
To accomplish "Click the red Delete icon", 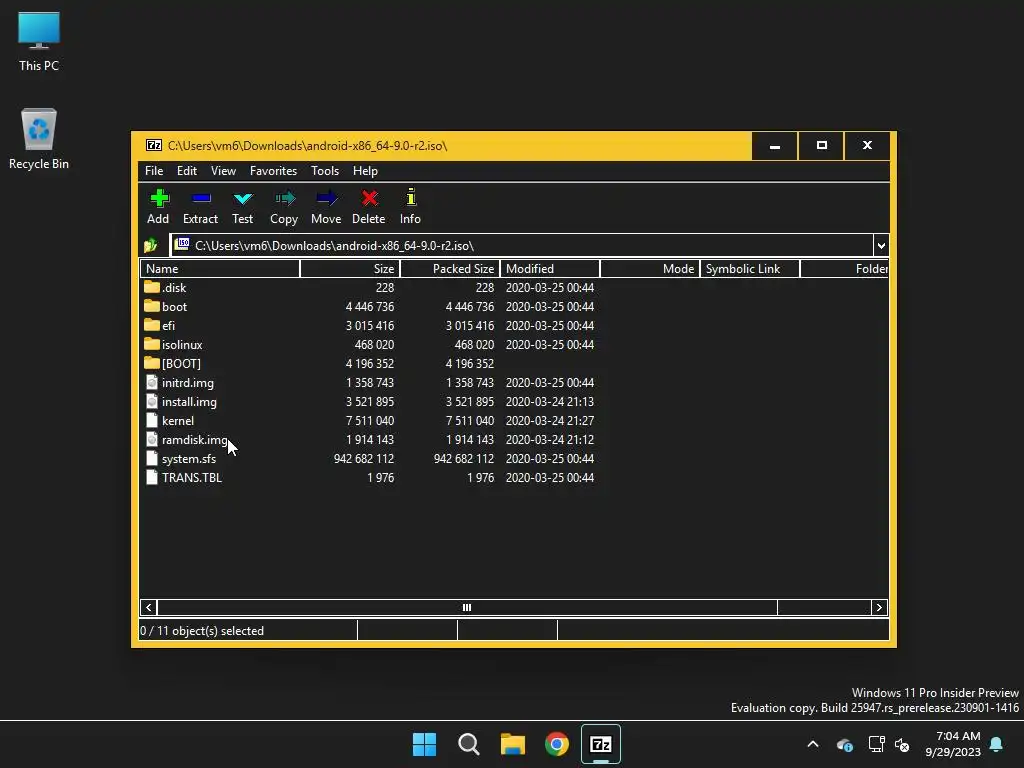I will pyautogui.click(x=369, y=198).
